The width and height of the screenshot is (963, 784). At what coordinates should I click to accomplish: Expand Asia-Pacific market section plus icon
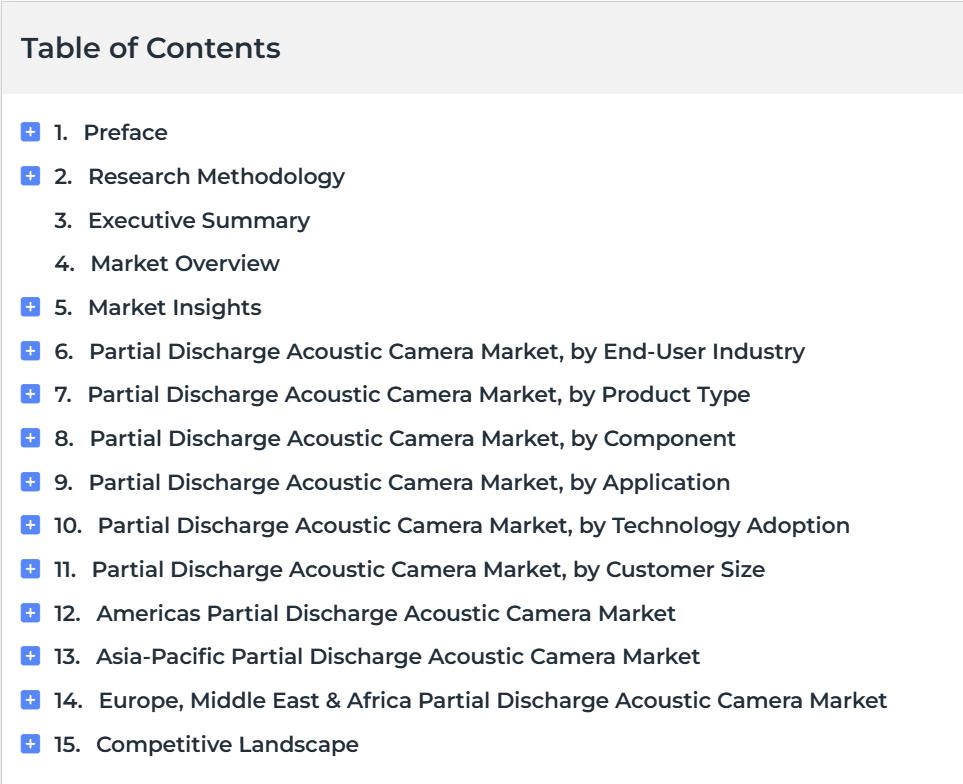pyautogui.click(x=30, y=656)
